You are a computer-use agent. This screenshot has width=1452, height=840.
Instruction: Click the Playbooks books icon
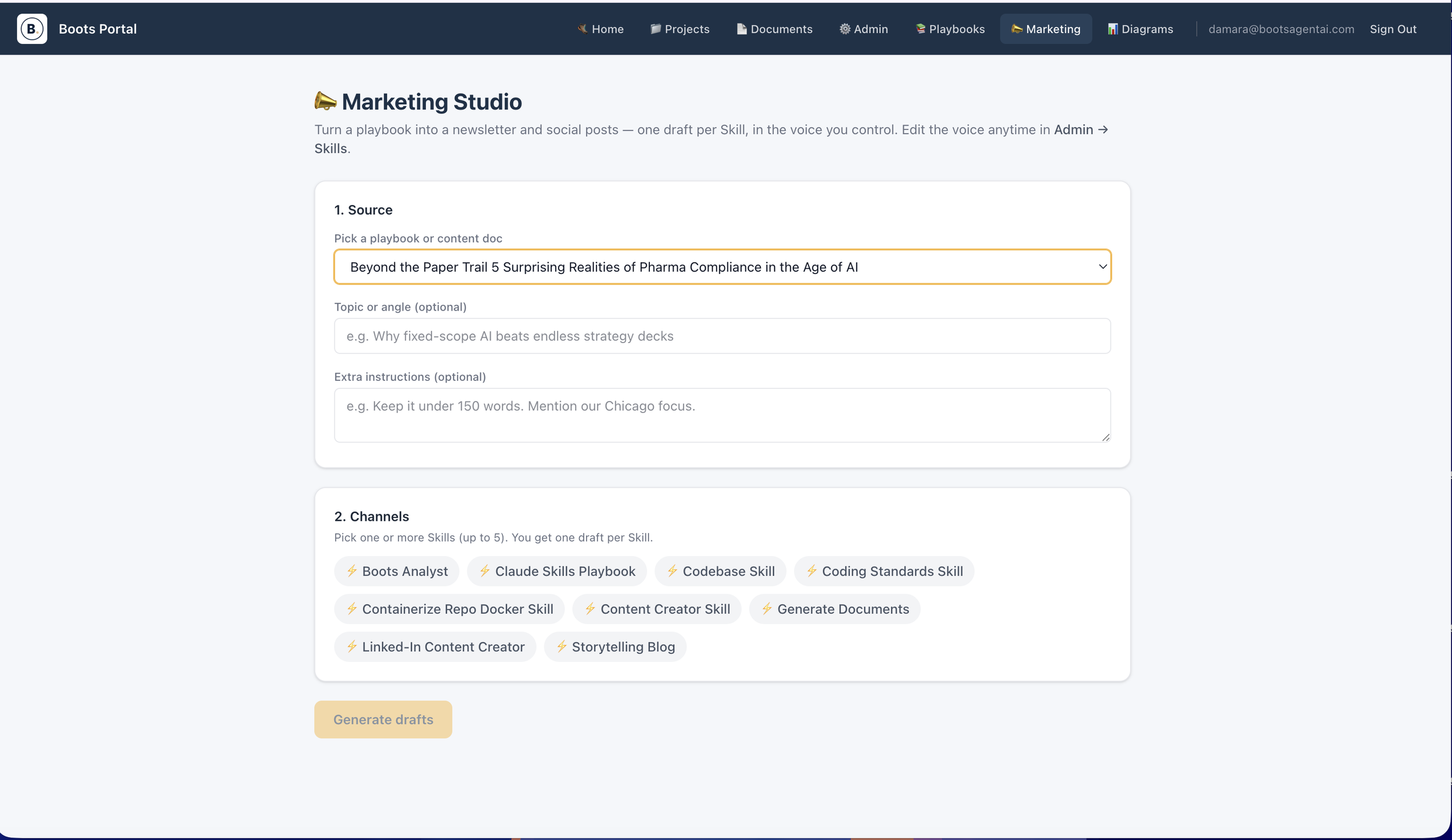pyautogui.click(x=921, y=29)
